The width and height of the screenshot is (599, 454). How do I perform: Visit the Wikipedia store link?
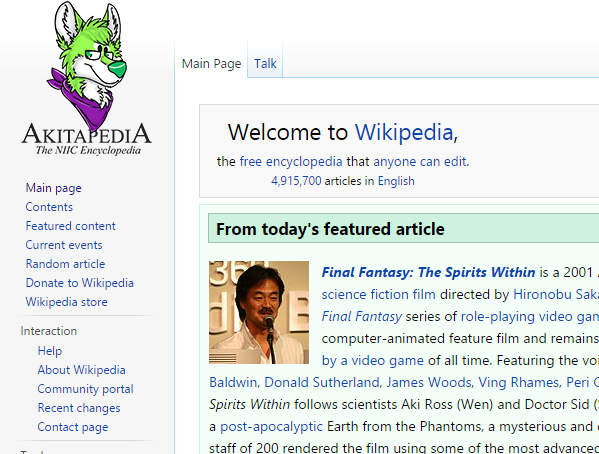[x=66, y=302]
